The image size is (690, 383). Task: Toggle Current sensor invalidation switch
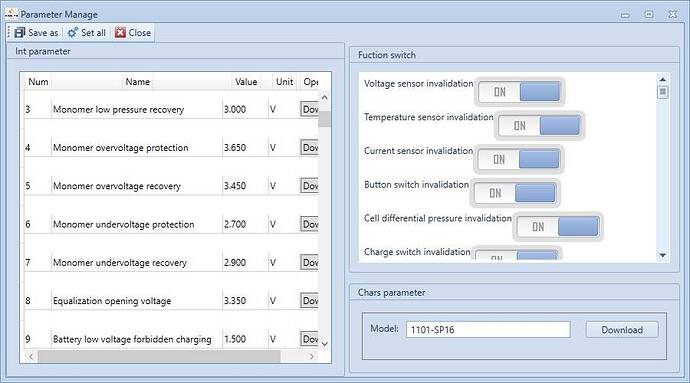click(x=519, y=159)
